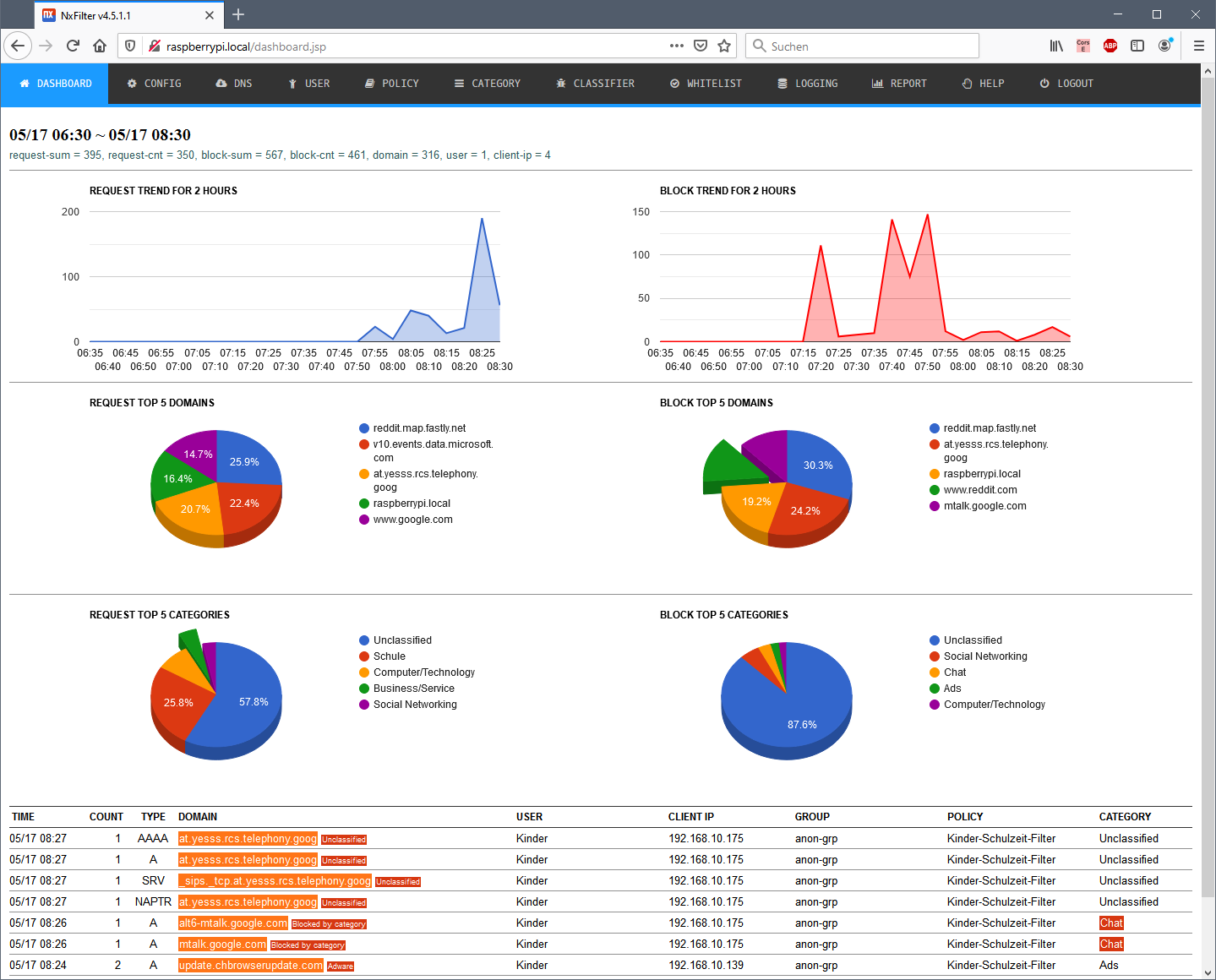Click the Suchen search field
This screenshot has height=980, width=1216.
(862, 46)
